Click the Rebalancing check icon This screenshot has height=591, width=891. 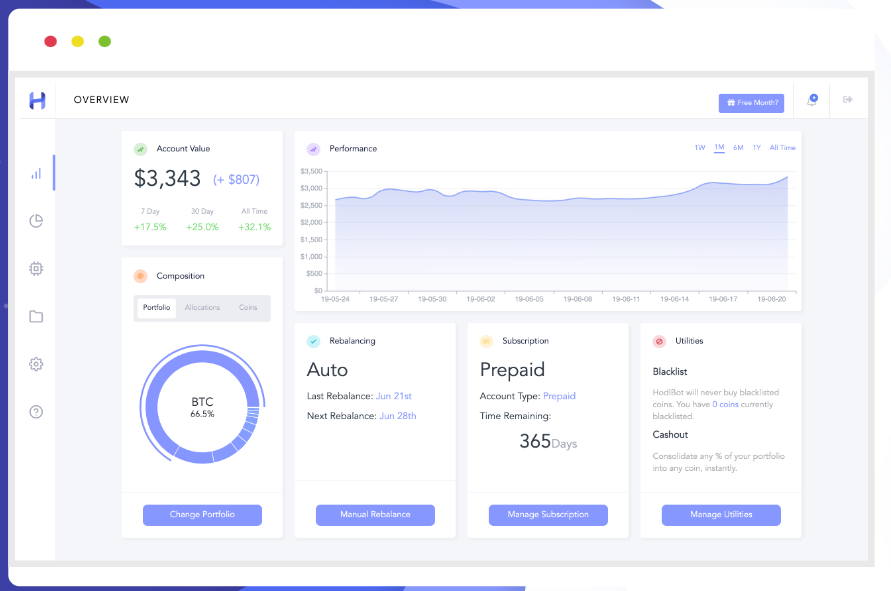[313, 341]
